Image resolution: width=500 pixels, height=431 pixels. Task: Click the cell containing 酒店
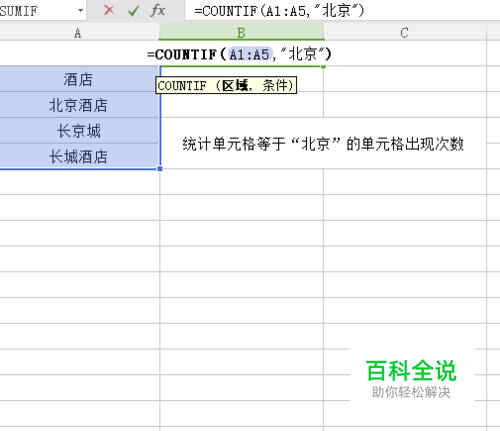pos(79,79)
